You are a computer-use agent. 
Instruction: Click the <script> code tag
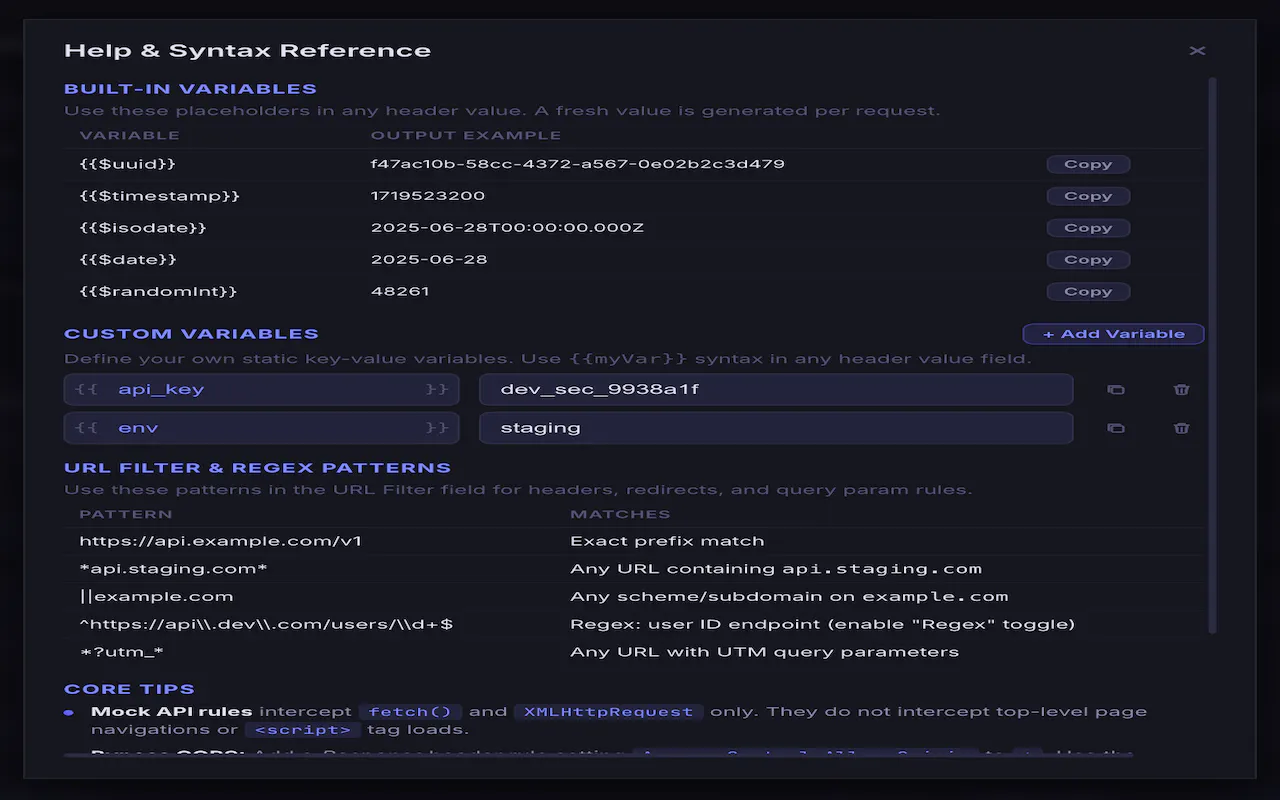coord(301,730)
